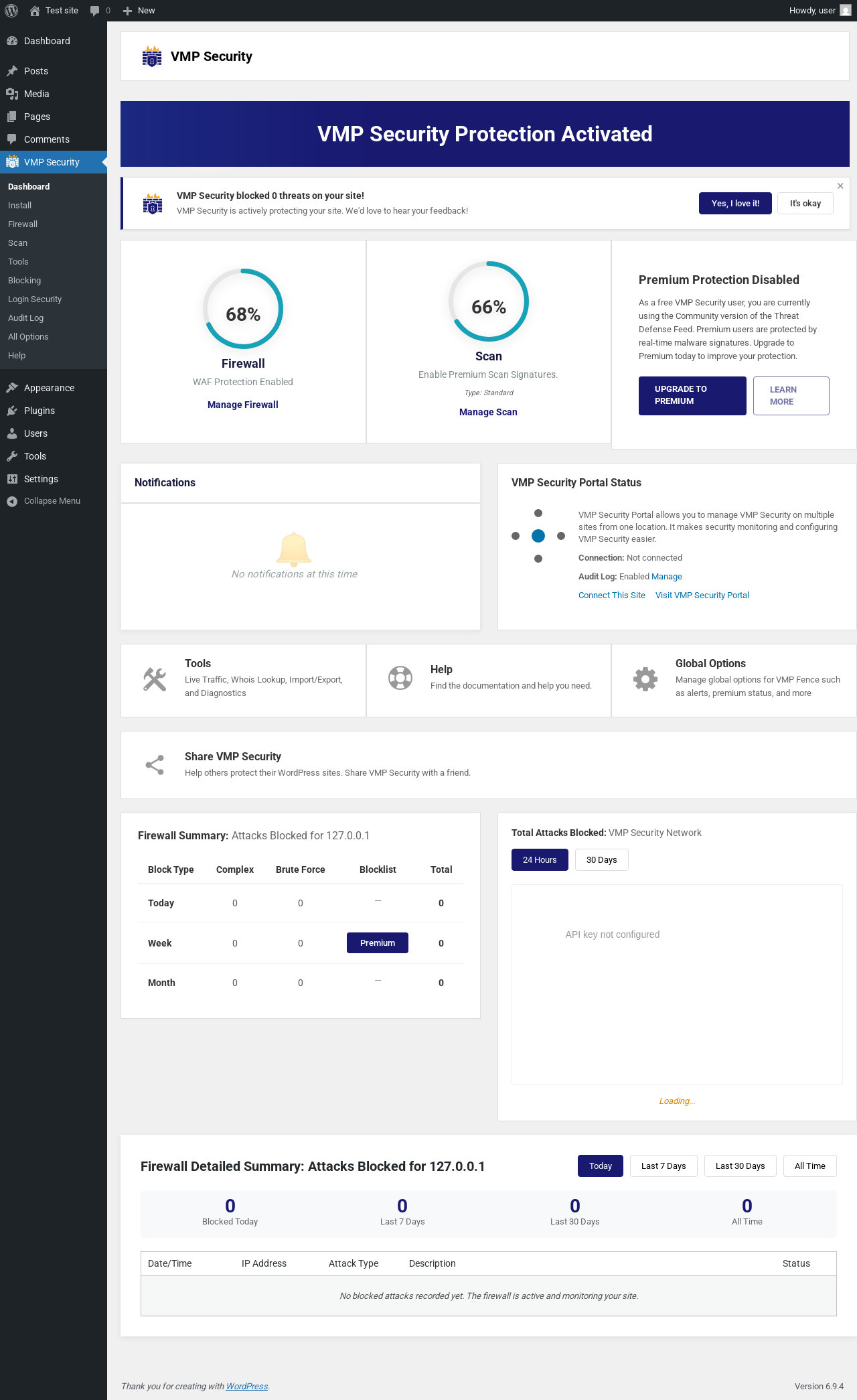Click the "Howdy, user" account text

click(x=812, y=11)
